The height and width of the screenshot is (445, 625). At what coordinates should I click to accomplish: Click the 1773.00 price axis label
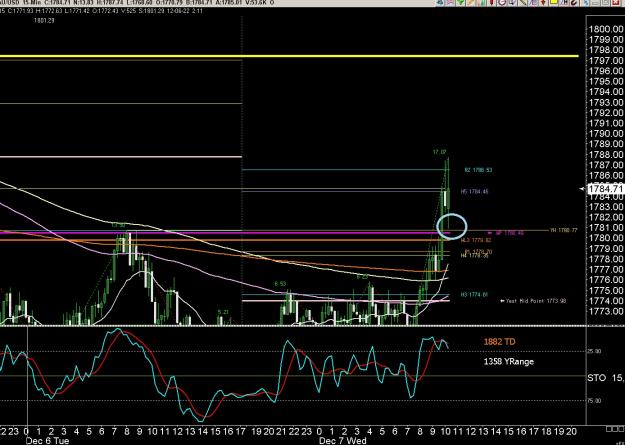pos(606,311)
